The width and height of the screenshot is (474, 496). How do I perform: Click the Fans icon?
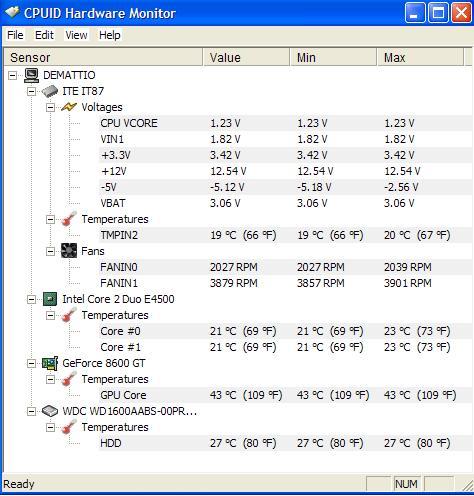[x=69, y=251]
